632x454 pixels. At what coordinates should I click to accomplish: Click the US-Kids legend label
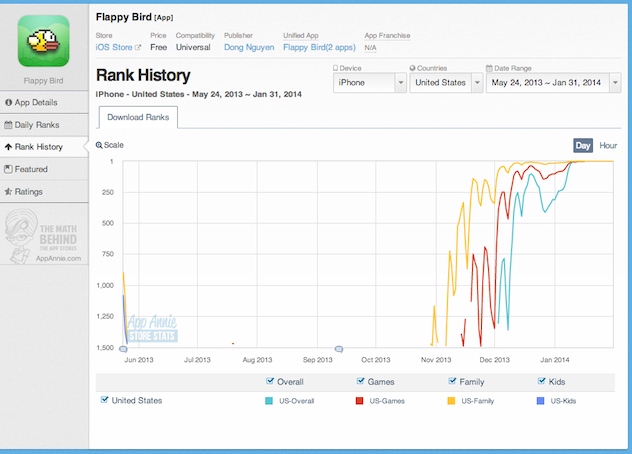563,401
